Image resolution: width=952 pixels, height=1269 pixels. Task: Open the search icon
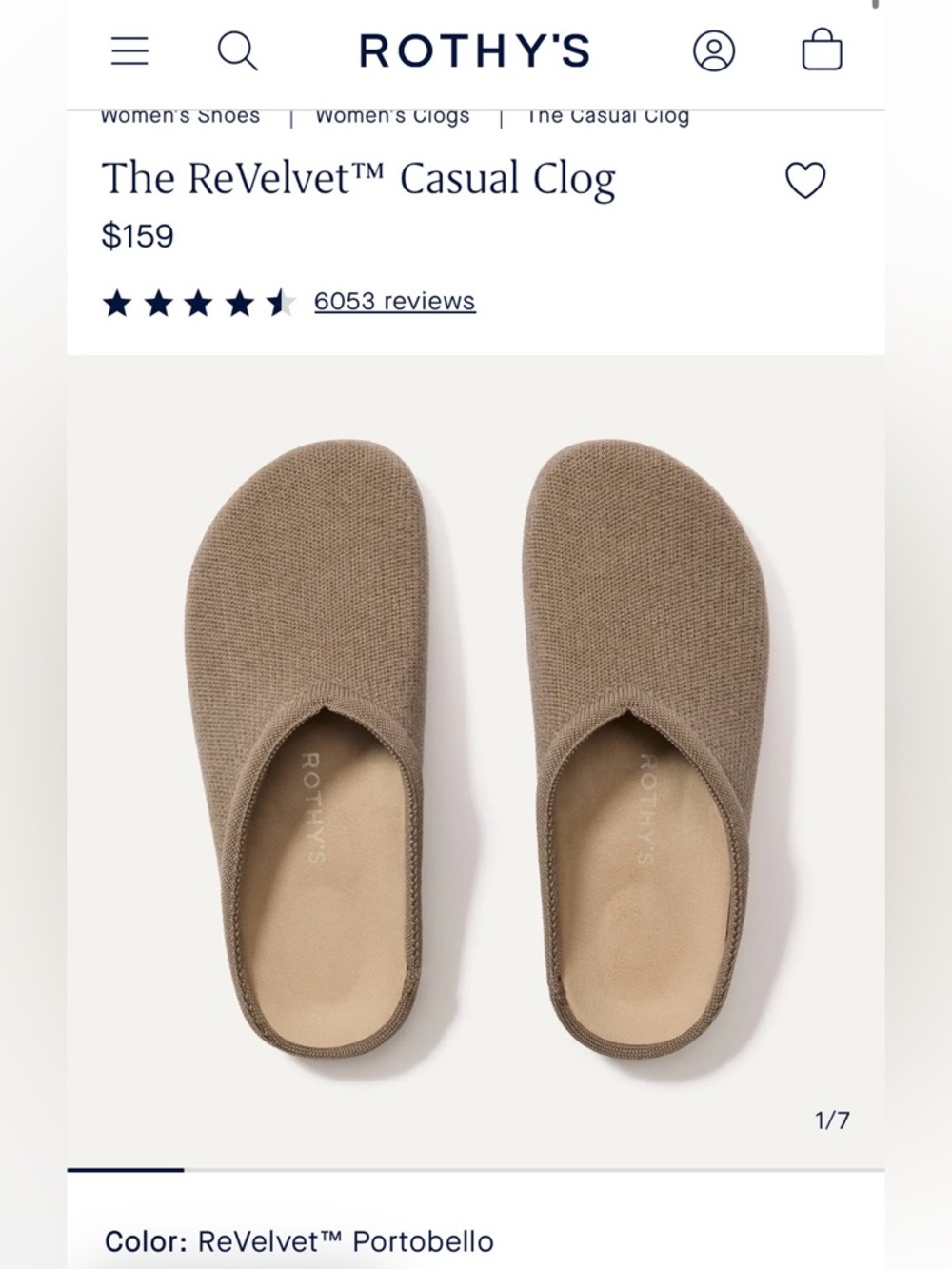coord(238,50)
